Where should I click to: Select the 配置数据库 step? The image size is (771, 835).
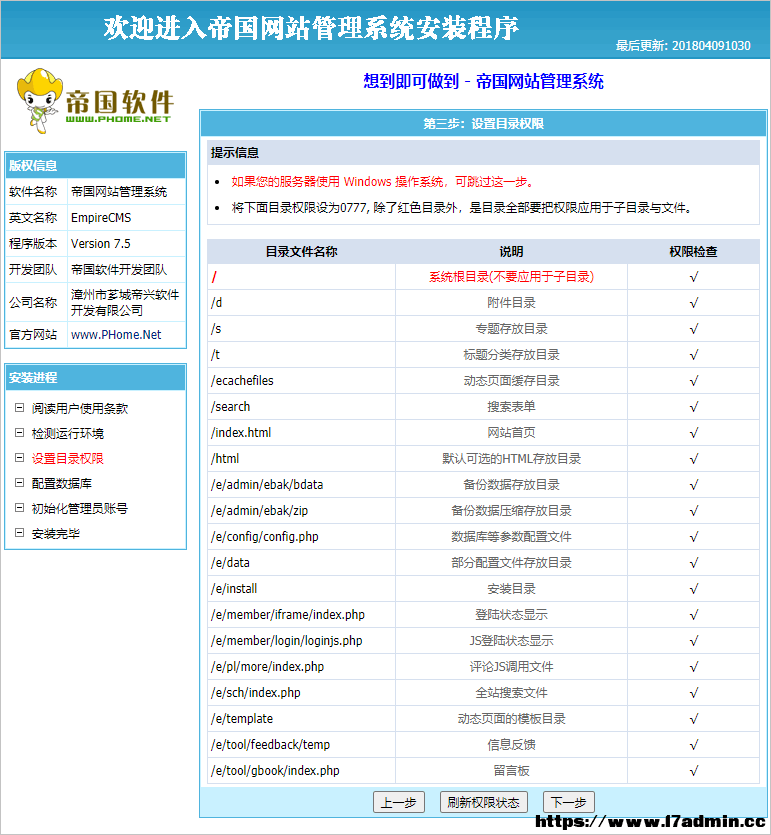click(x=62, y=484)
